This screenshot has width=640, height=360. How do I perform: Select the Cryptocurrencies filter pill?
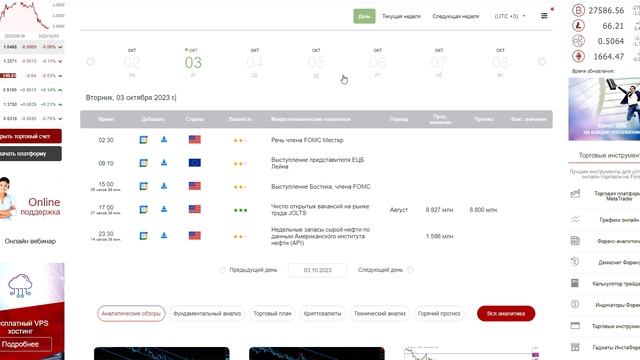click(322, 313)
